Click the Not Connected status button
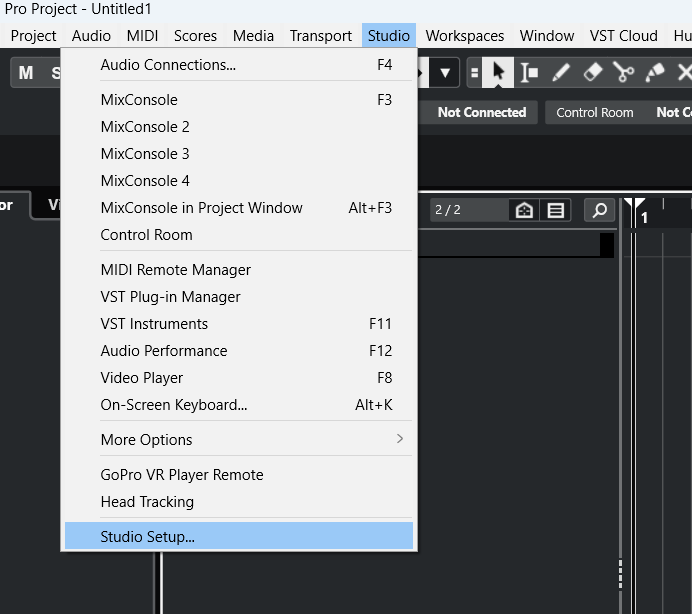 pos(481,113)
